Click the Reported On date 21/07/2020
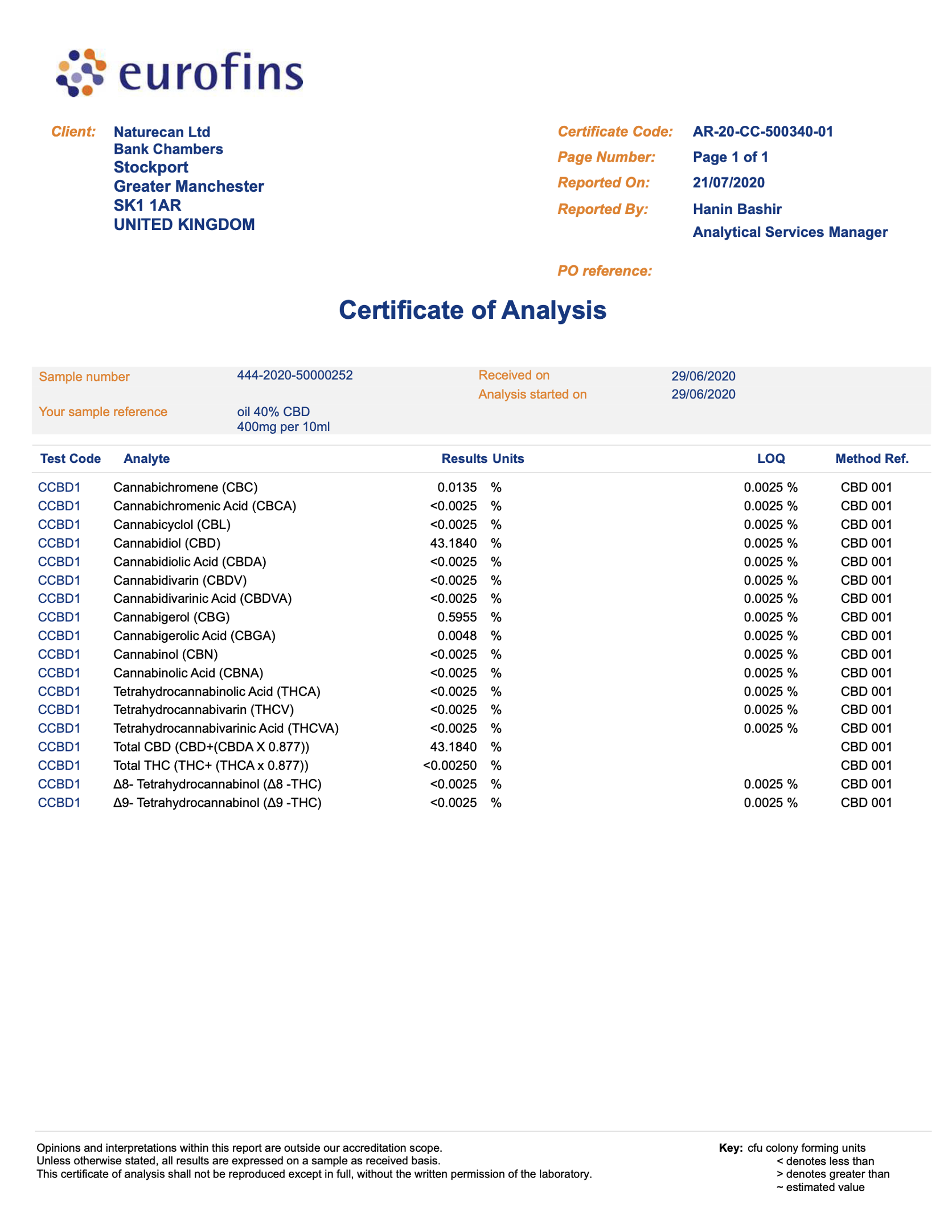This screenshot has height=1232, width=952. [728, 183]
